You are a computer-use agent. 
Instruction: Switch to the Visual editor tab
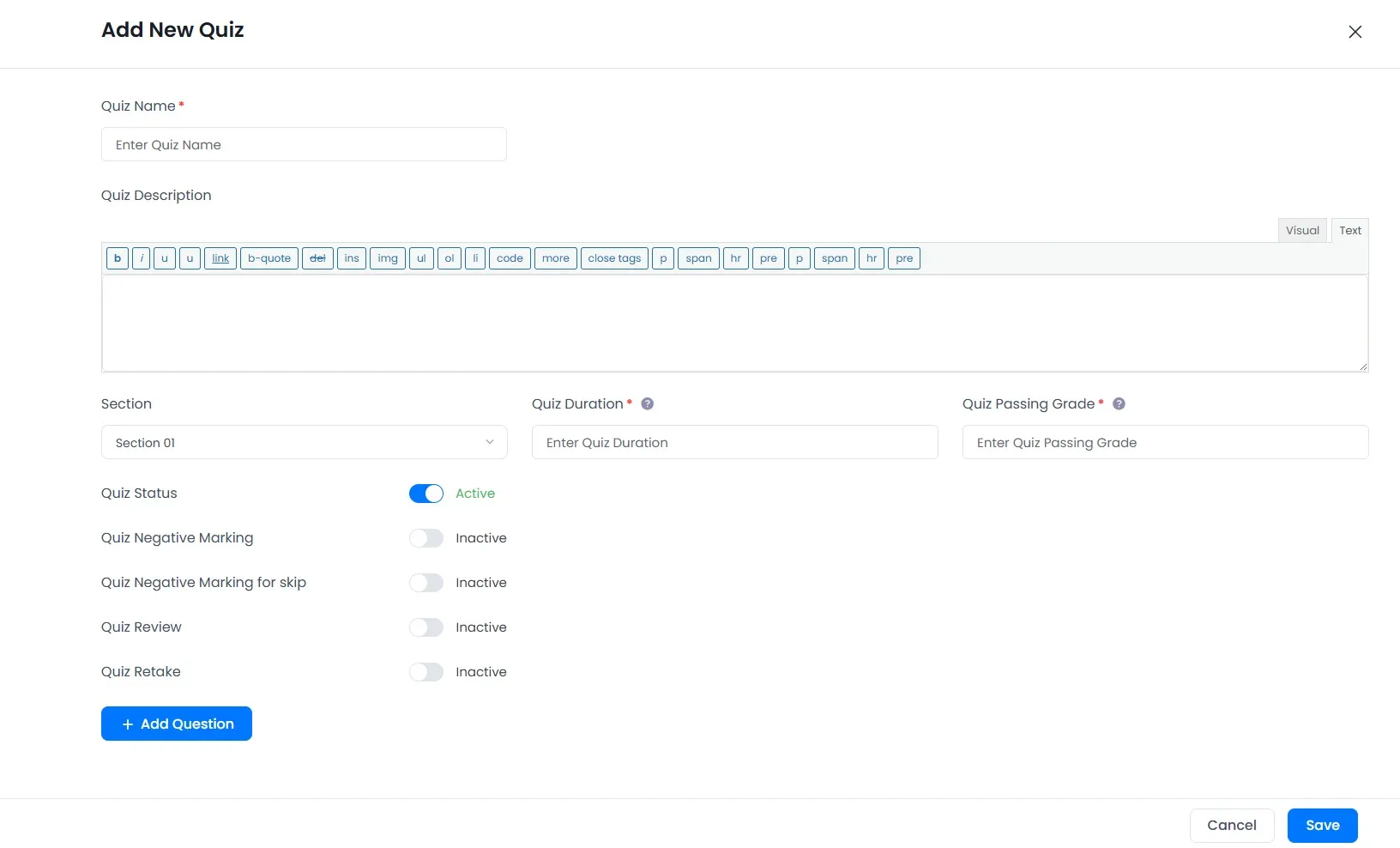(x=1302, y=230)
